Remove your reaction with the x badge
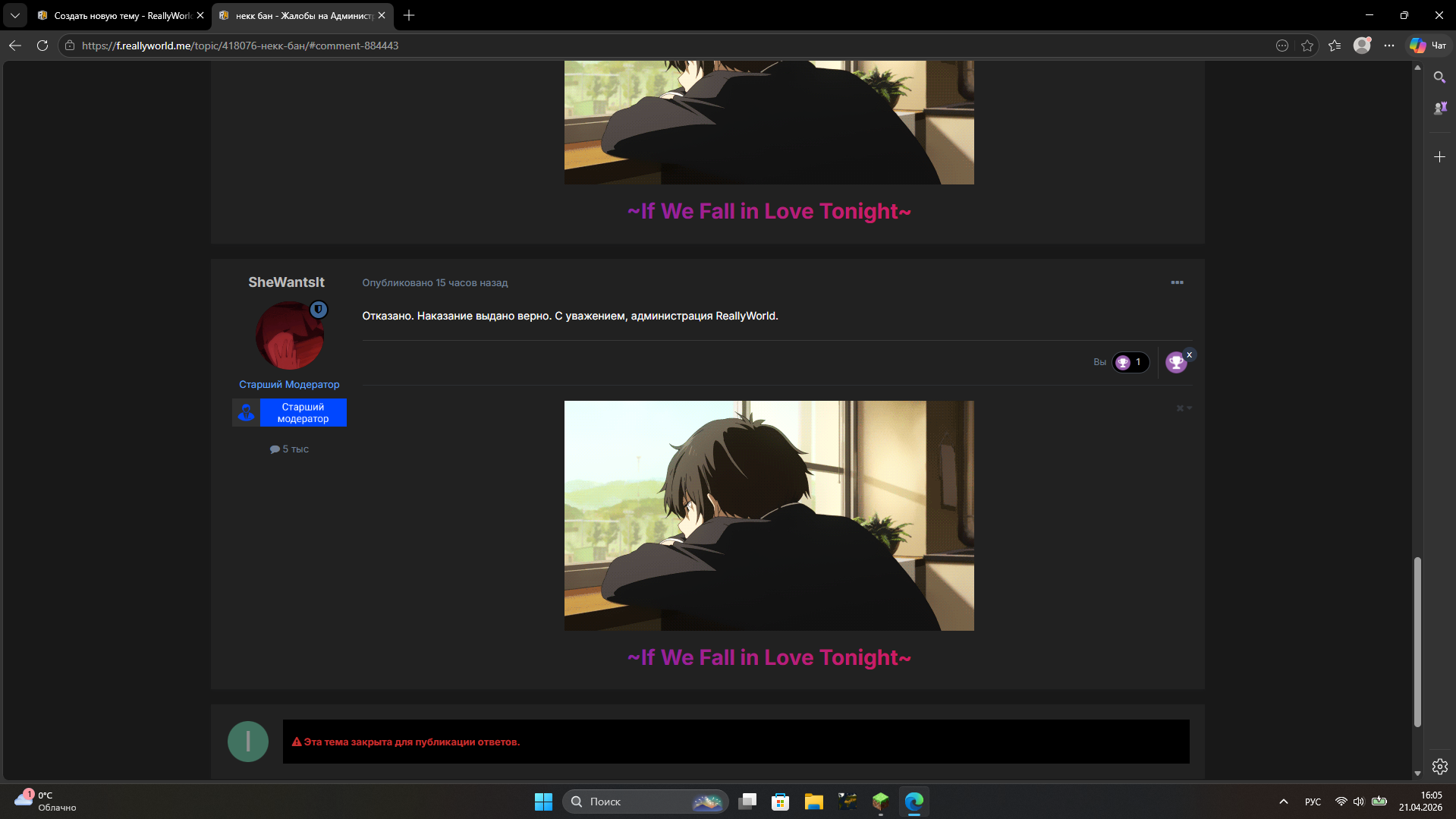 [1189, 354]
